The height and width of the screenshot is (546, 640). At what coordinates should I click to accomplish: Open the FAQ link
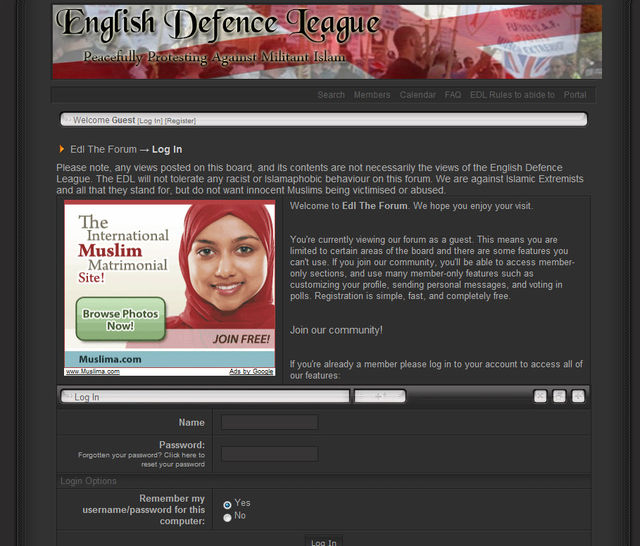coord(453,95)
